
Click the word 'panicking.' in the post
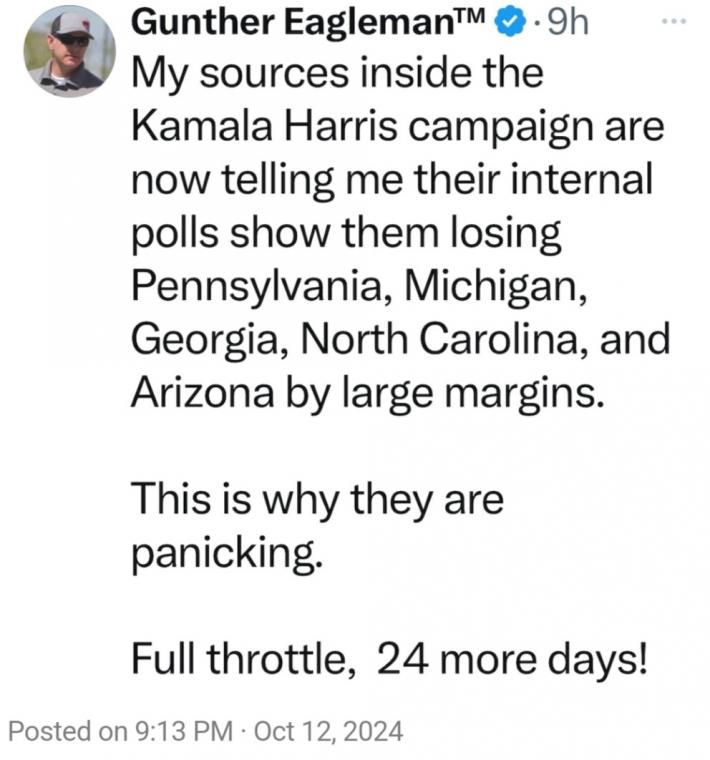click(x=227, y=553)
